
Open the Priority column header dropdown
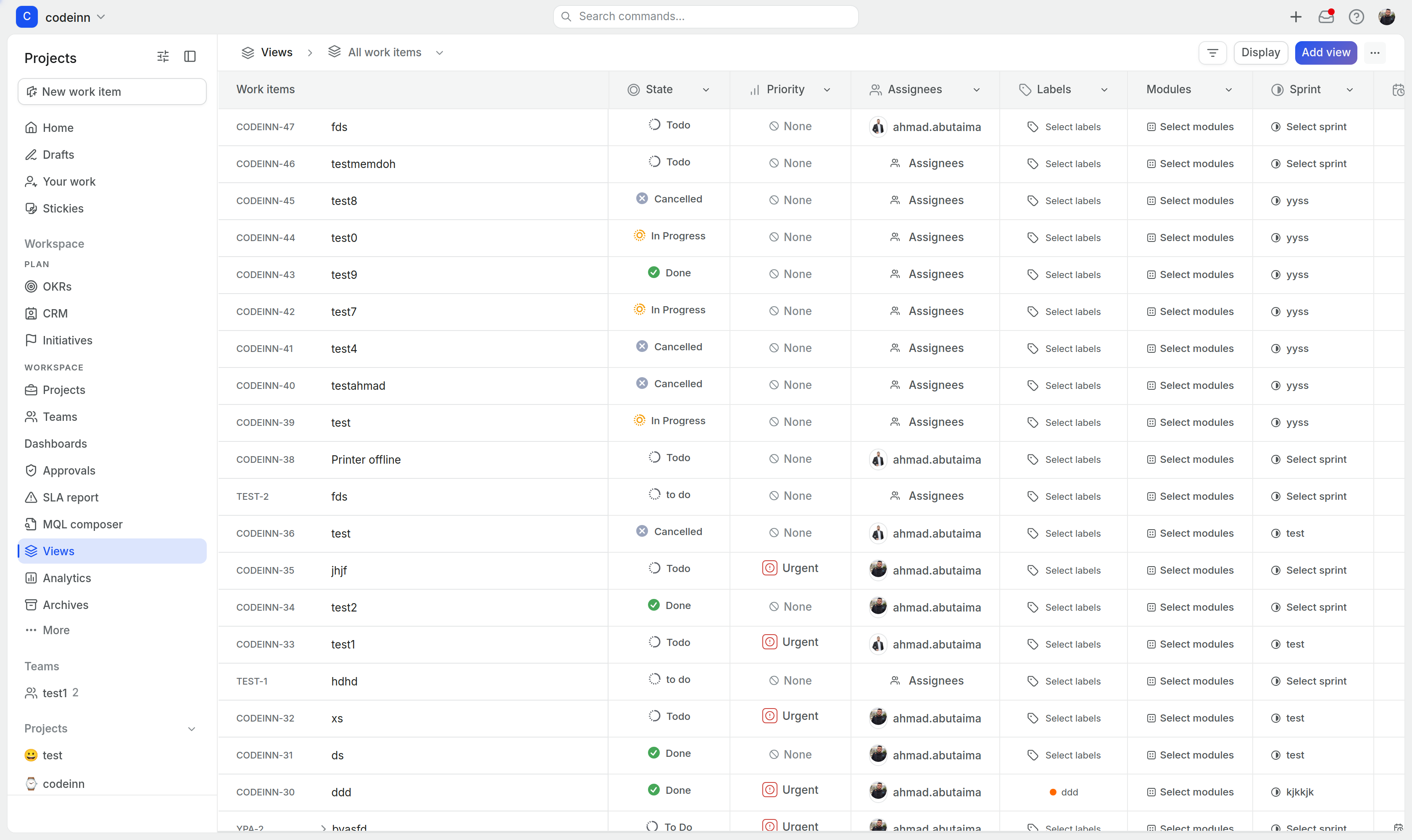pyautogui.click(x=827, y=89)
